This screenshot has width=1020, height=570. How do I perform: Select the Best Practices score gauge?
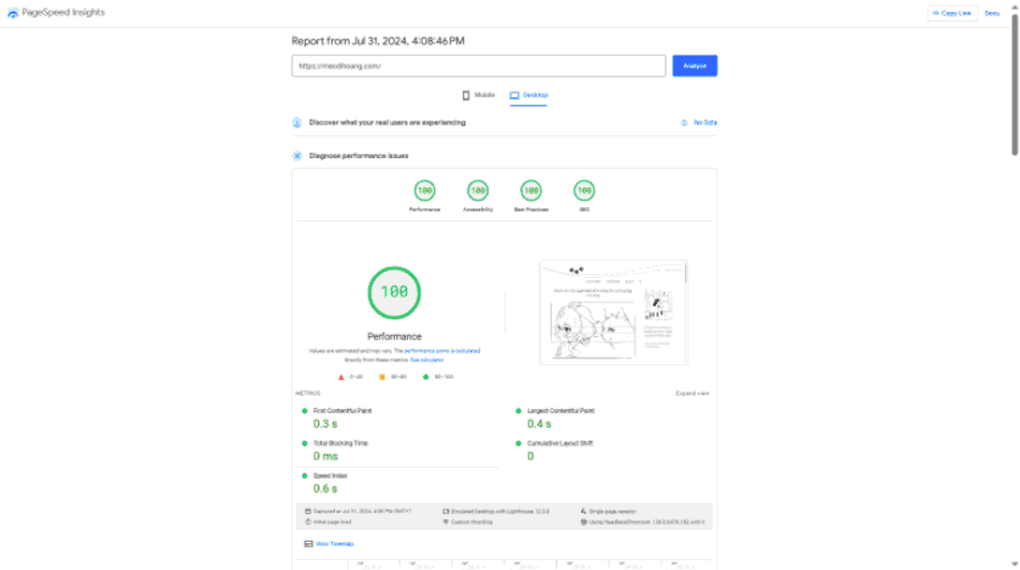point(531,190)
